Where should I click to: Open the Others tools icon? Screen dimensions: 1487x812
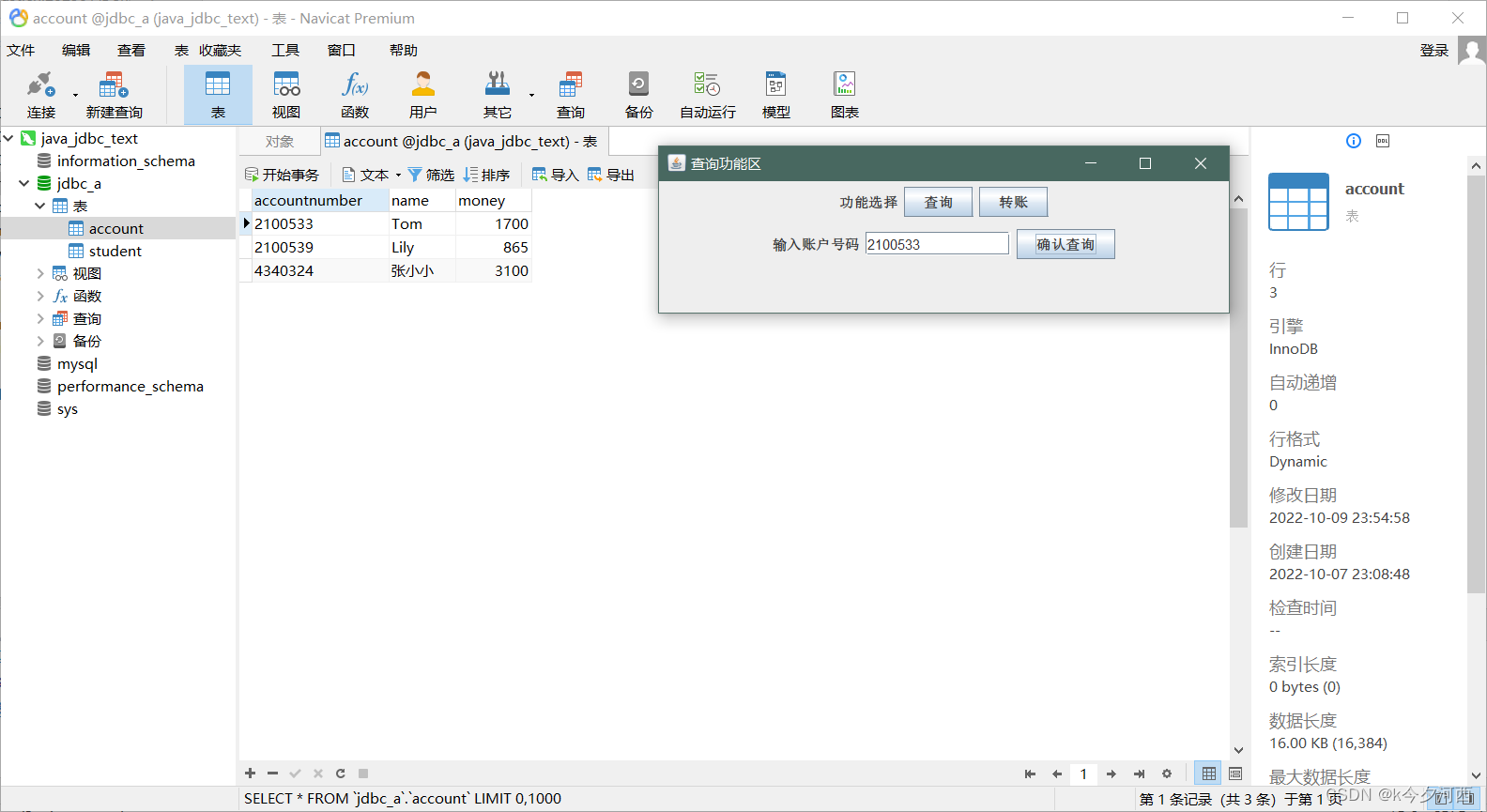[x=498, y=95]
